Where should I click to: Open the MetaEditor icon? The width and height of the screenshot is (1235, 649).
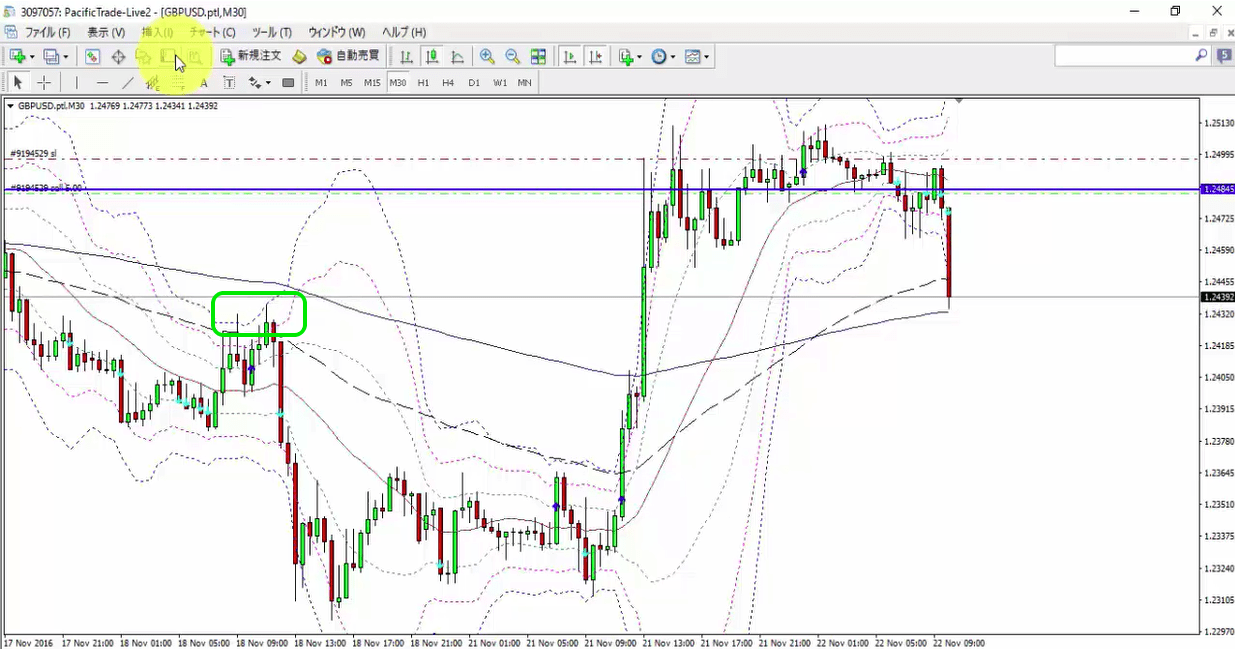point(299,57)
